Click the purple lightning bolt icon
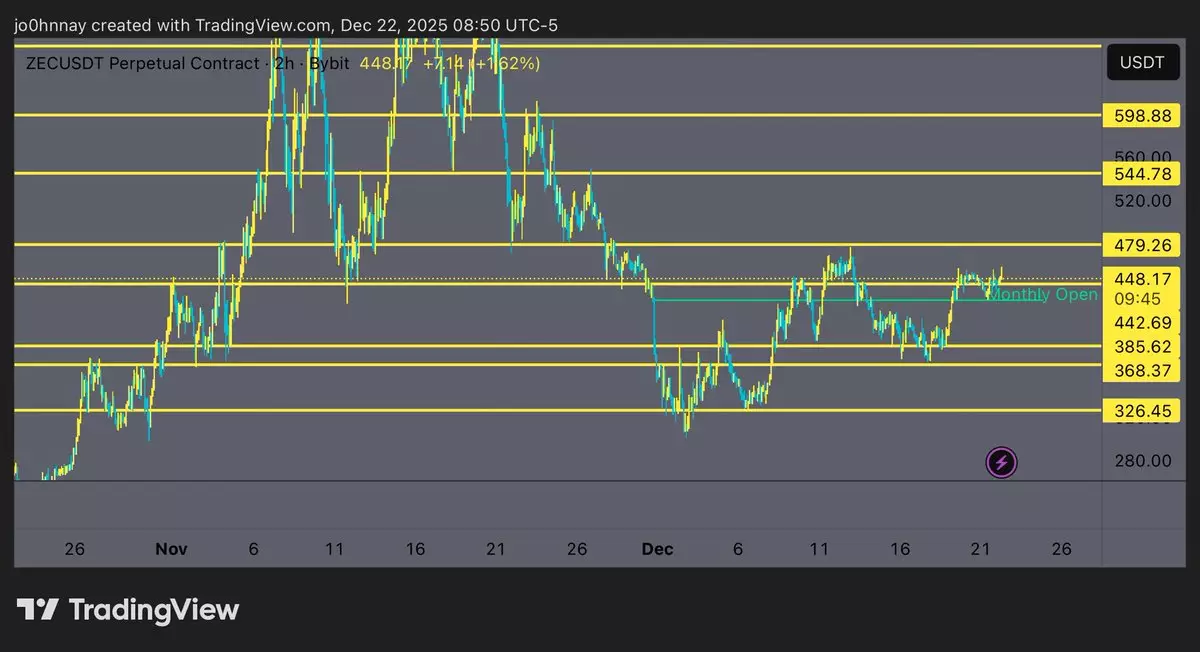 (x=1002, y=462)
